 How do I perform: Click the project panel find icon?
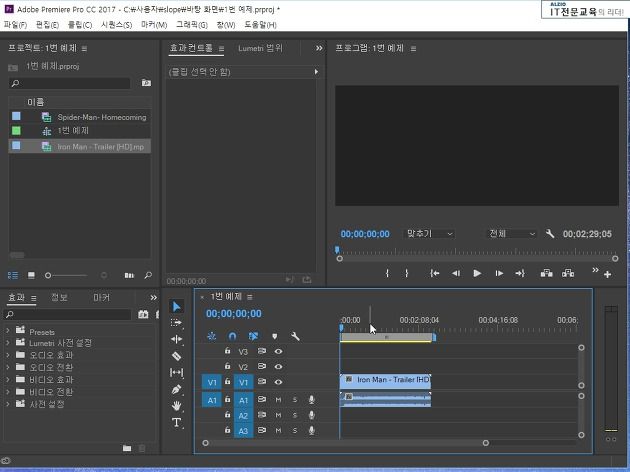pos(148,275)
